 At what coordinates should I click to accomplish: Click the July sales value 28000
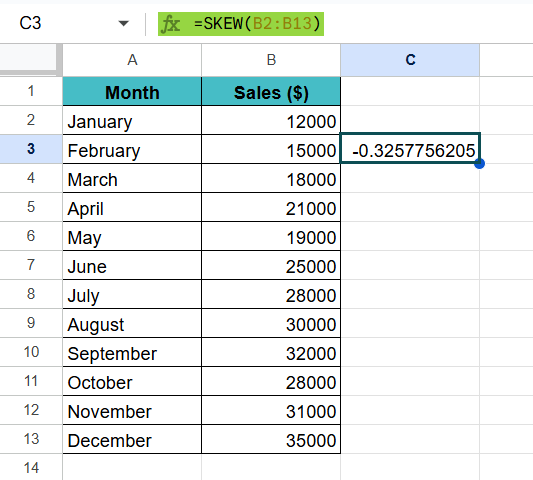click(271, 294)
